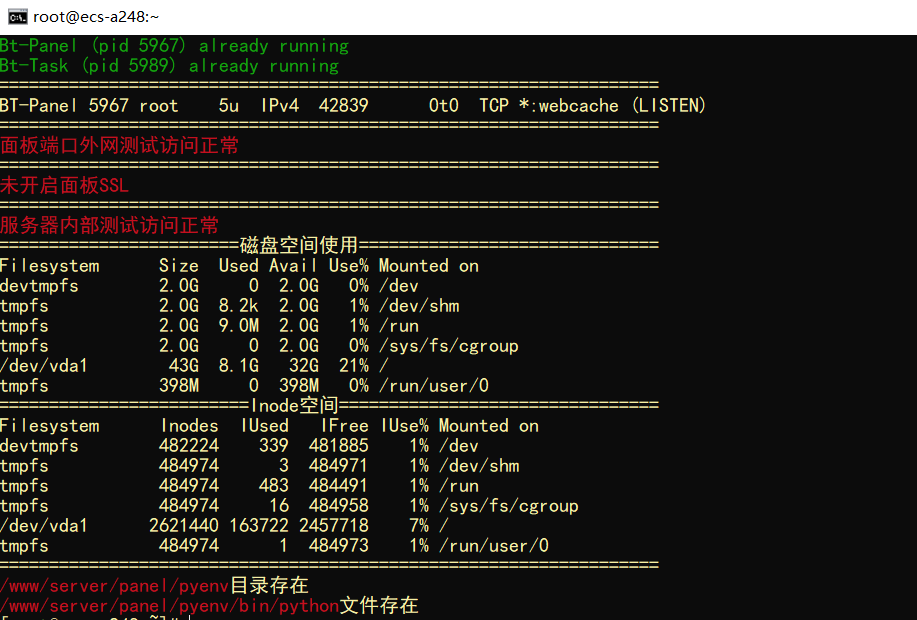Click the line 'Bt-Task (pid 5989) already running'
Image resolution: width=917 pixels, height=620 pixels.
[x=170, y=66]
